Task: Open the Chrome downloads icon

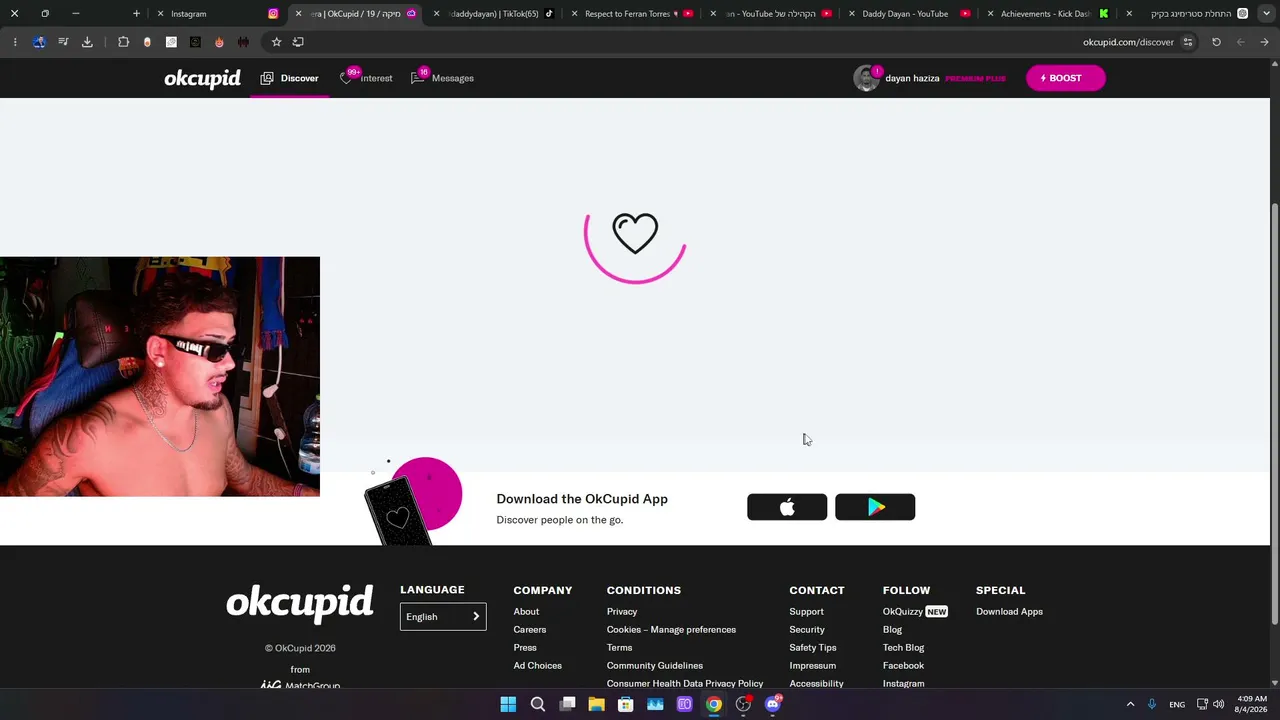Action: coord(87,42)
